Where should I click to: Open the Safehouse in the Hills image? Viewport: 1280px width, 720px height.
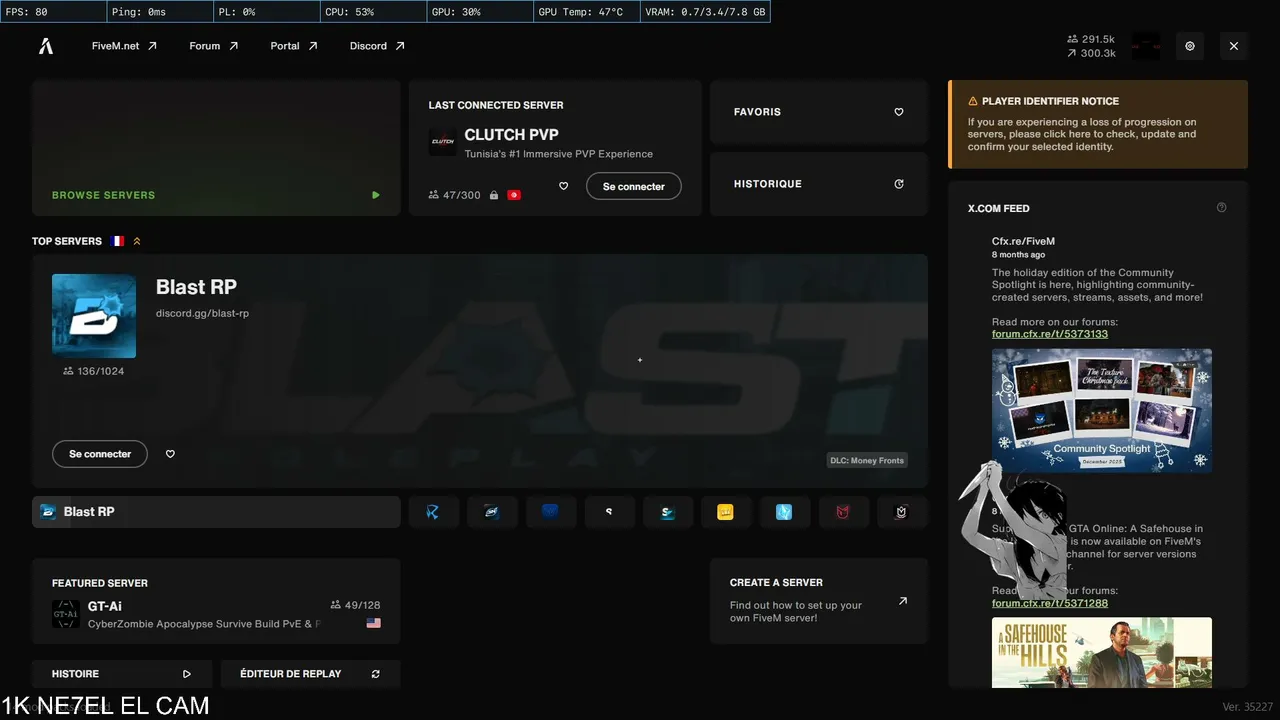1102,653
